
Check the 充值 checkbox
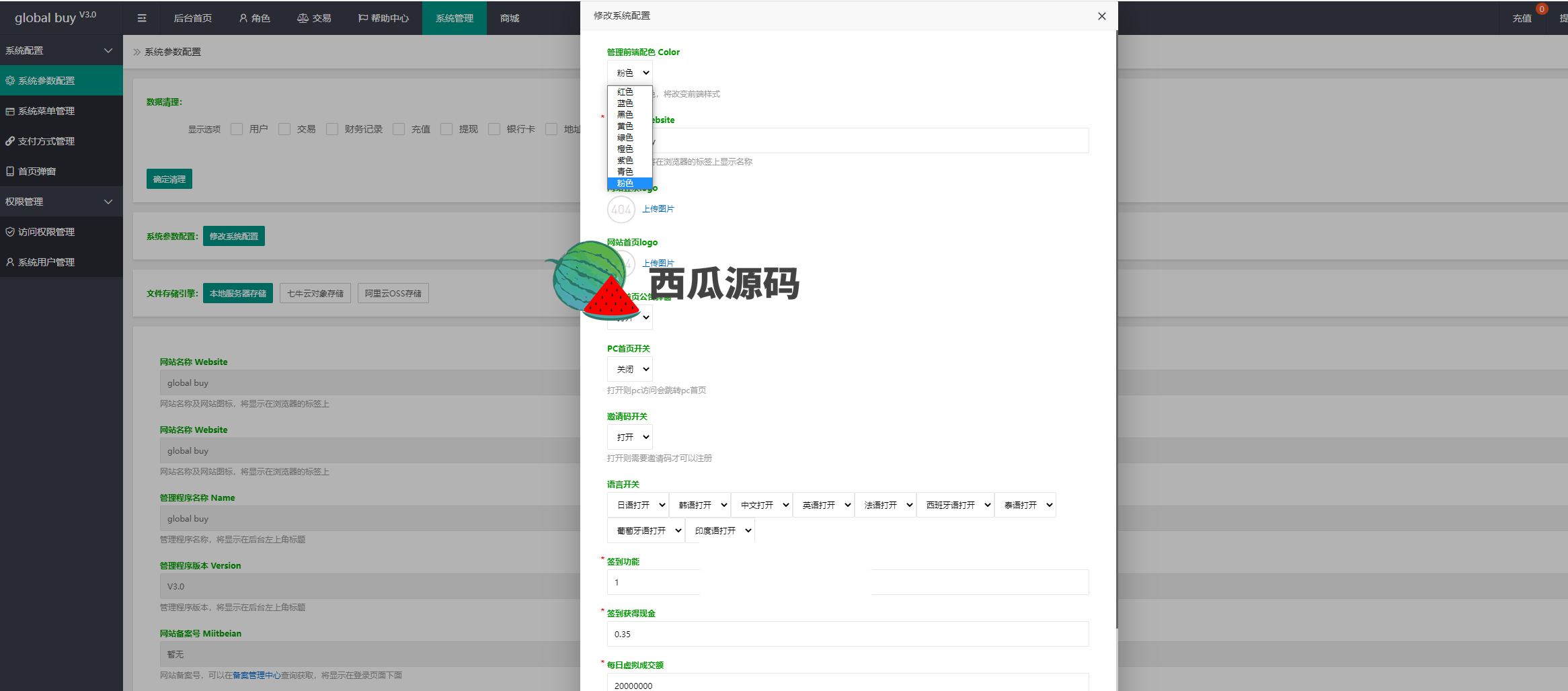(399, 129)
